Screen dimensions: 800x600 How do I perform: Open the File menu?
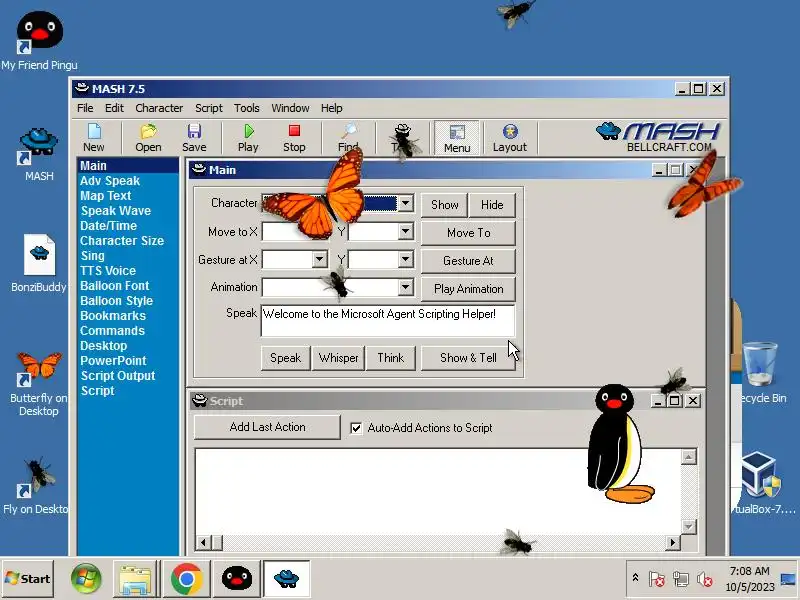[x=85, y=108]
